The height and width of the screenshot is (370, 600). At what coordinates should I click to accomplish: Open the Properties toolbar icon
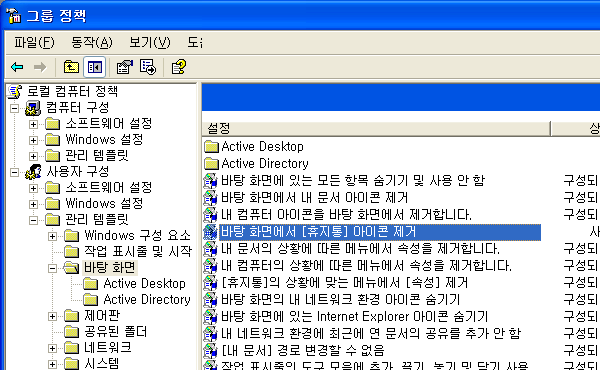124,67
